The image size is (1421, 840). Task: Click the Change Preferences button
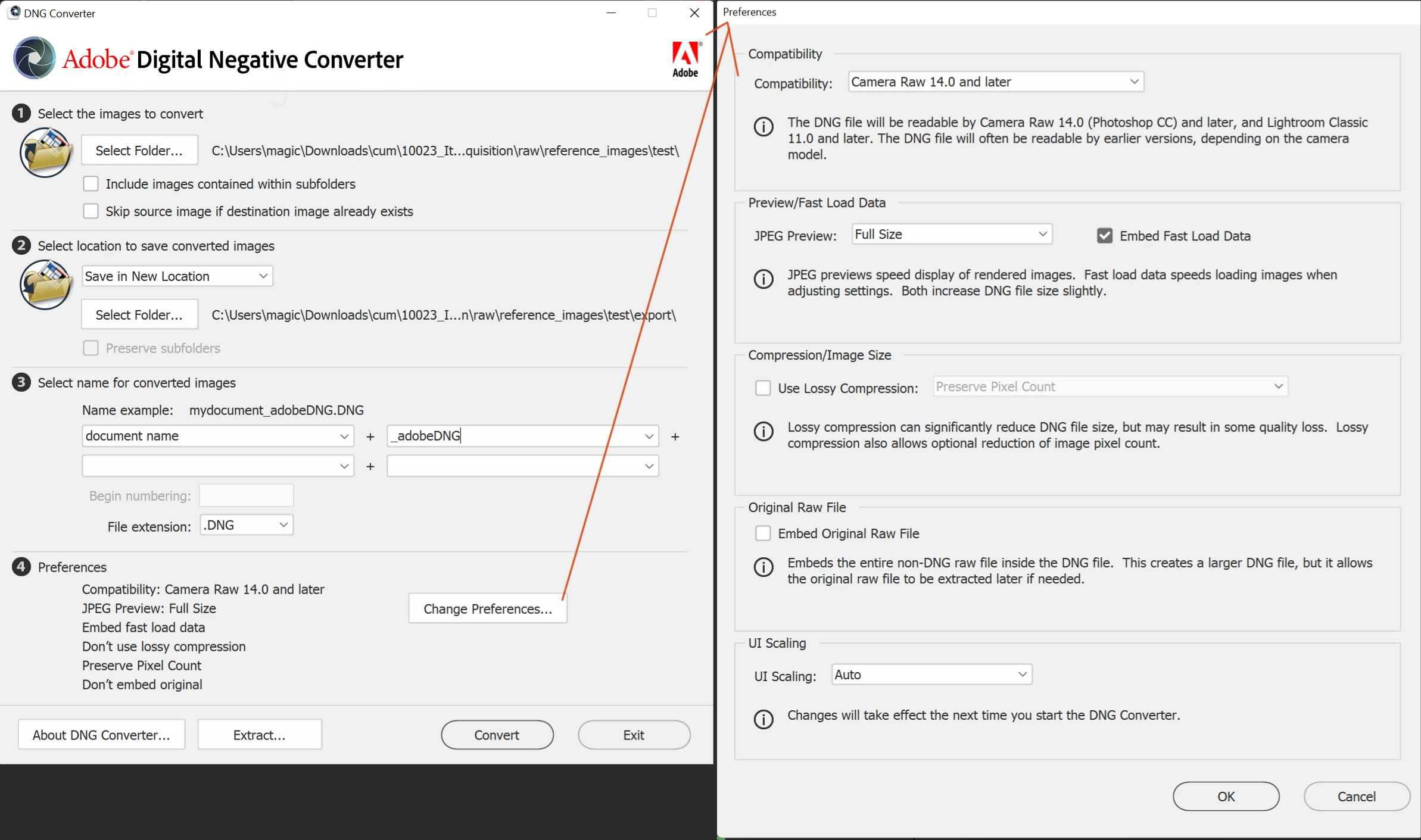488,609
